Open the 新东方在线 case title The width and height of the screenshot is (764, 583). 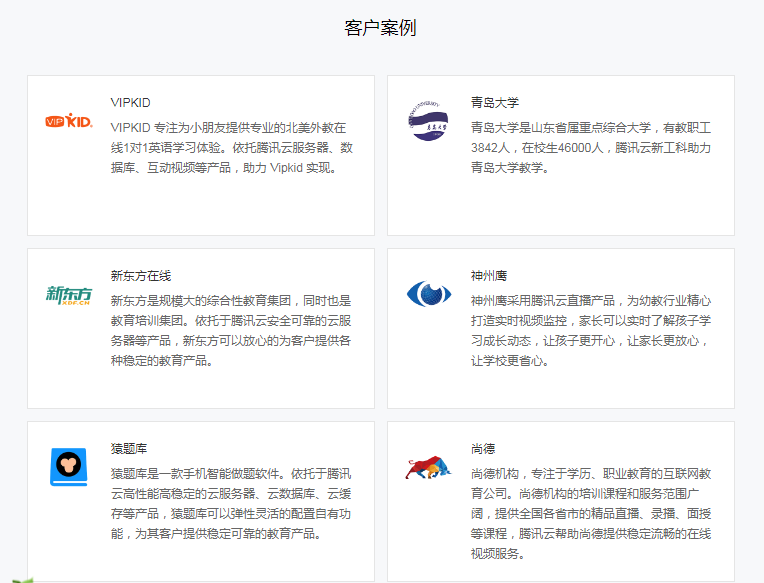(141, 276)
